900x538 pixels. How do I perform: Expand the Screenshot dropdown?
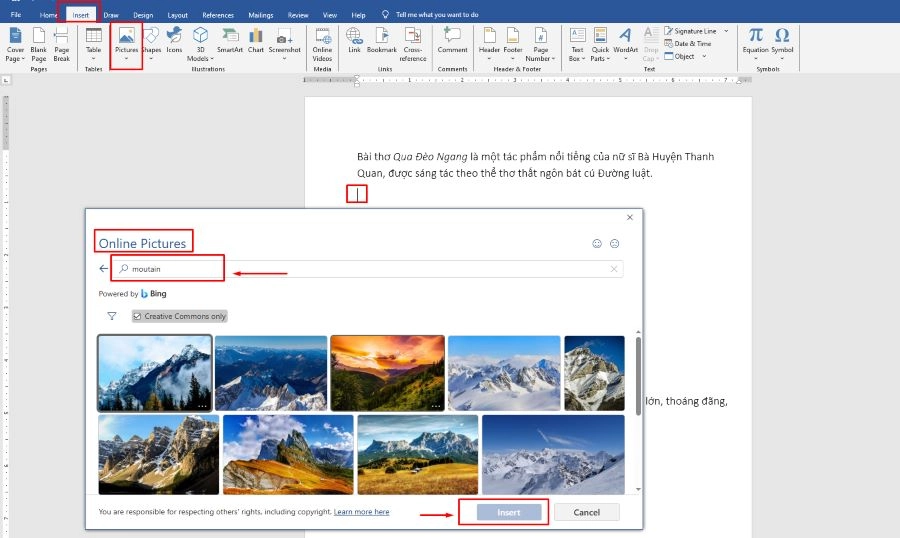tap(284, 58)
